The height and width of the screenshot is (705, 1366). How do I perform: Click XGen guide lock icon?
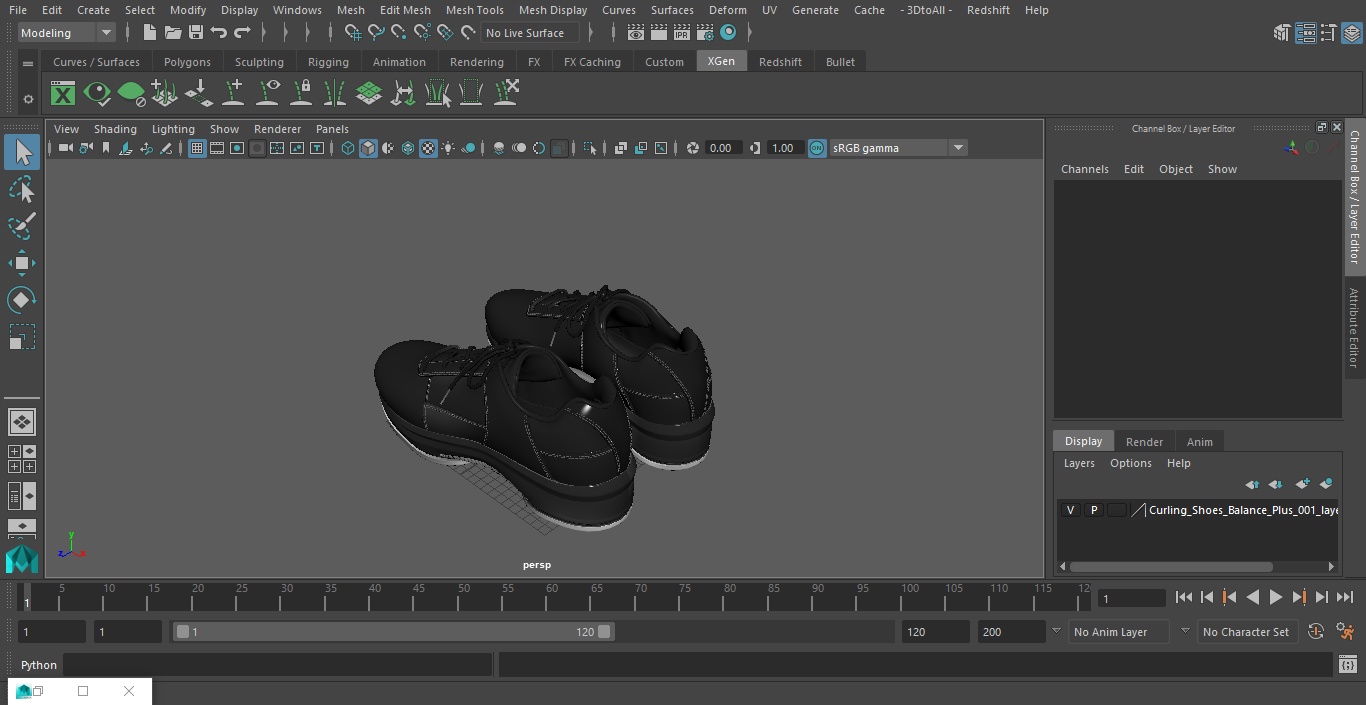coord(301,94)
